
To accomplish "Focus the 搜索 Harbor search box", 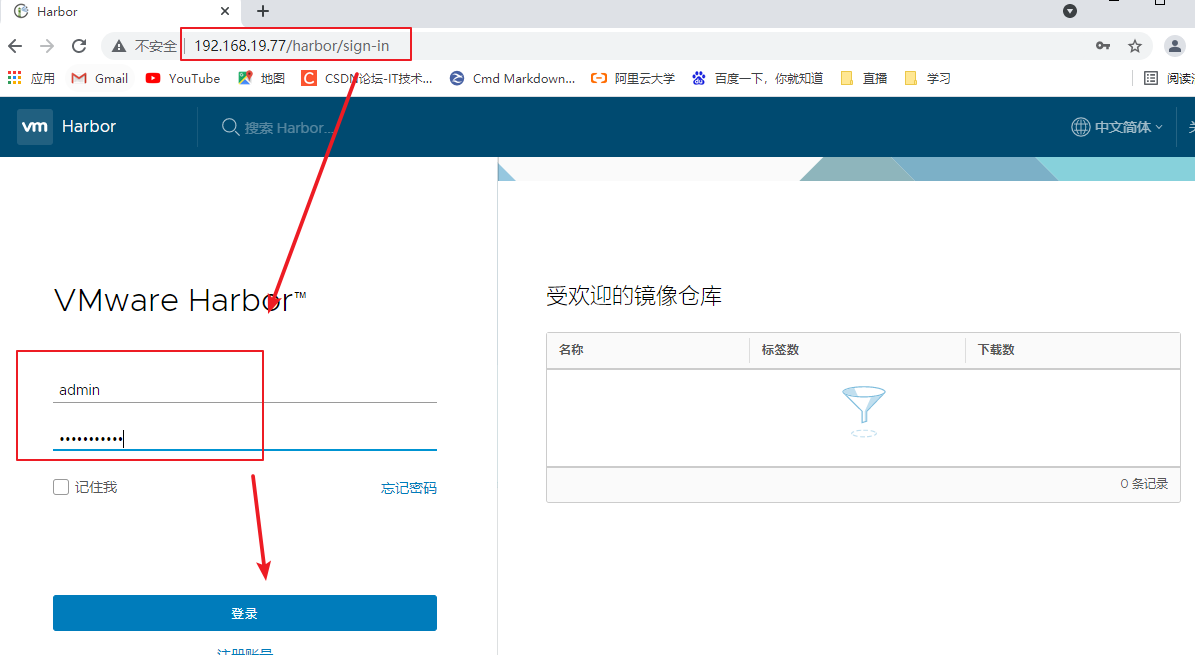I will 289,128.
